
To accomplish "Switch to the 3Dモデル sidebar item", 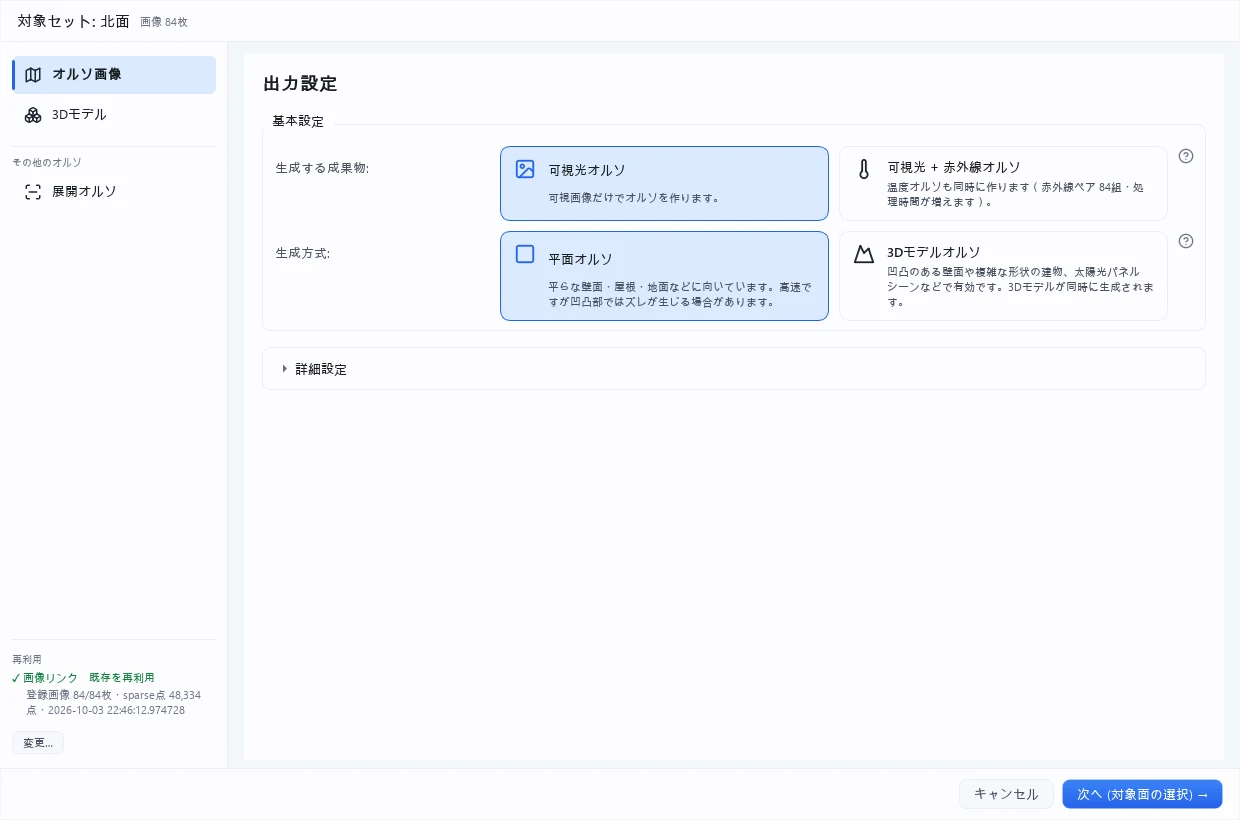I will (x=114, y=115).
